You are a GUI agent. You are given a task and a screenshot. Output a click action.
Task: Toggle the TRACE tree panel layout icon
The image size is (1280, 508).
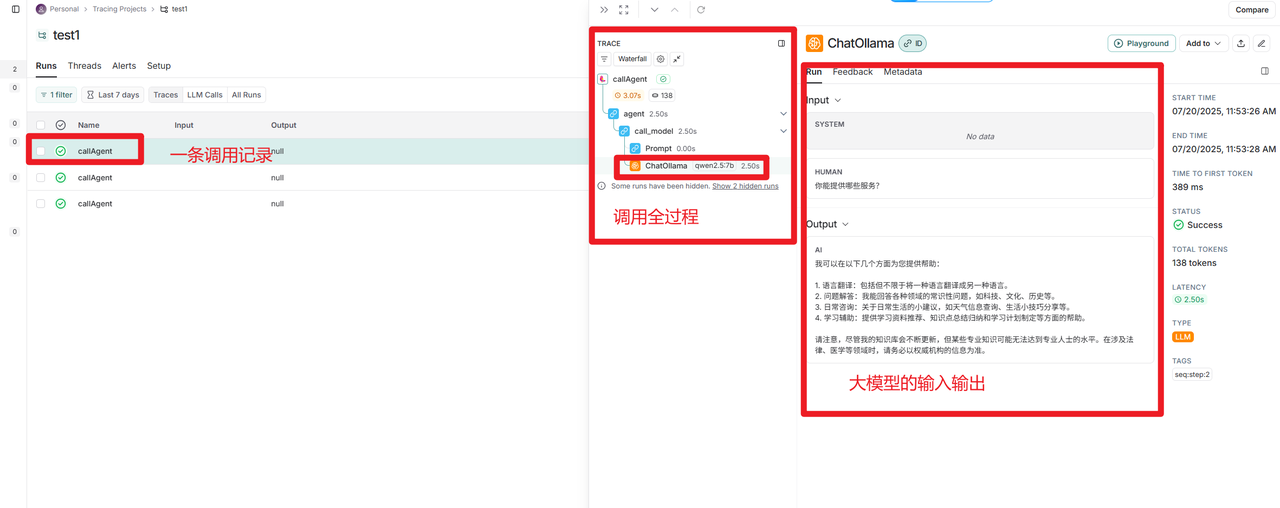click(781, 43)
